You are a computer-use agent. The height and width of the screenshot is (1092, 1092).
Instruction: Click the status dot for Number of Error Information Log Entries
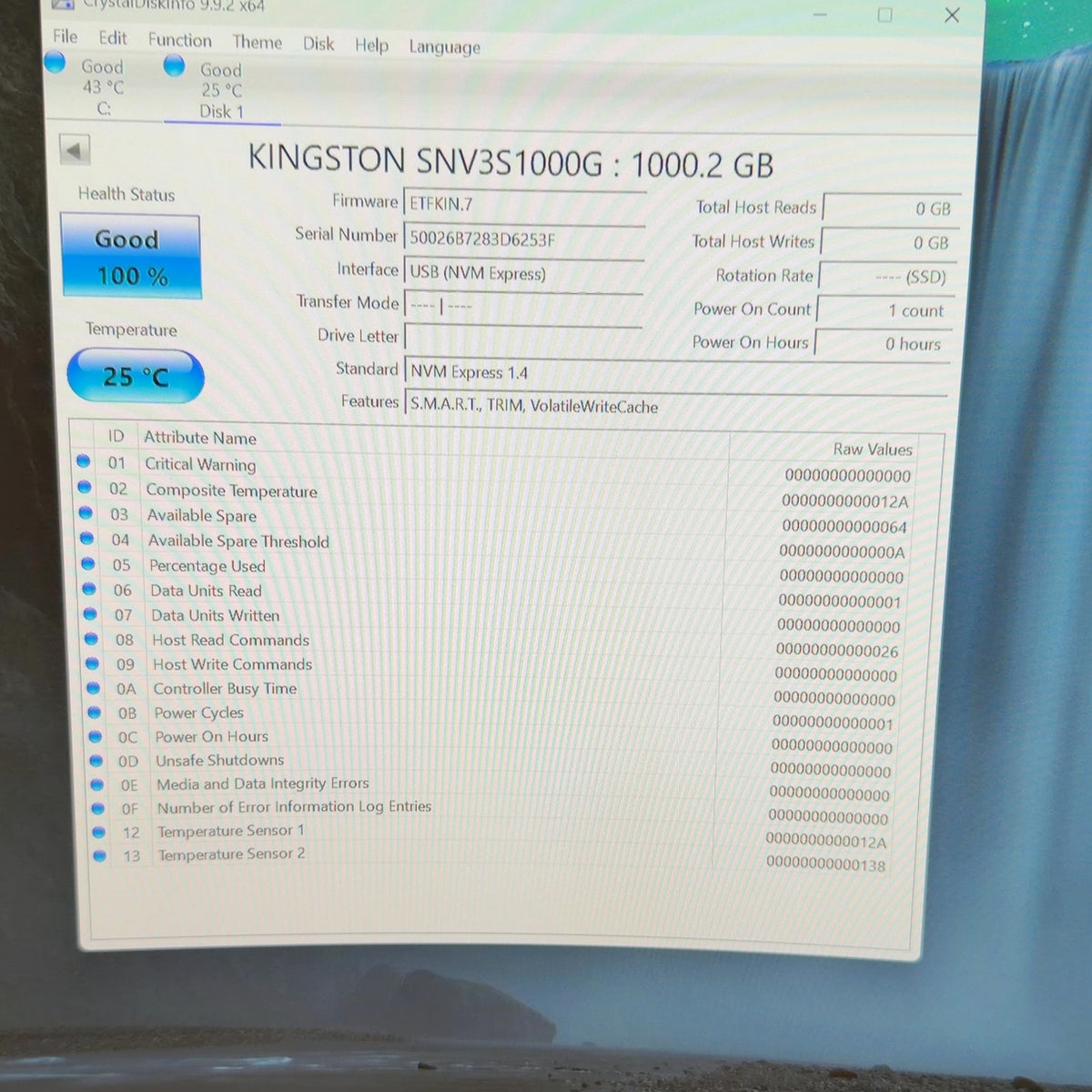pyautogui.click(x=98, y=807)
